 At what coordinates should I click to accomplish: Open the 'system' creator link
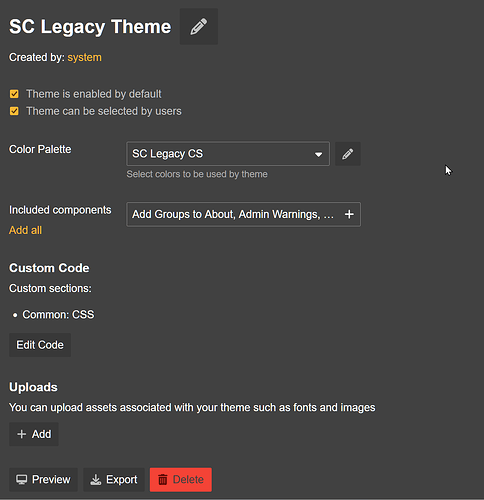84,57
